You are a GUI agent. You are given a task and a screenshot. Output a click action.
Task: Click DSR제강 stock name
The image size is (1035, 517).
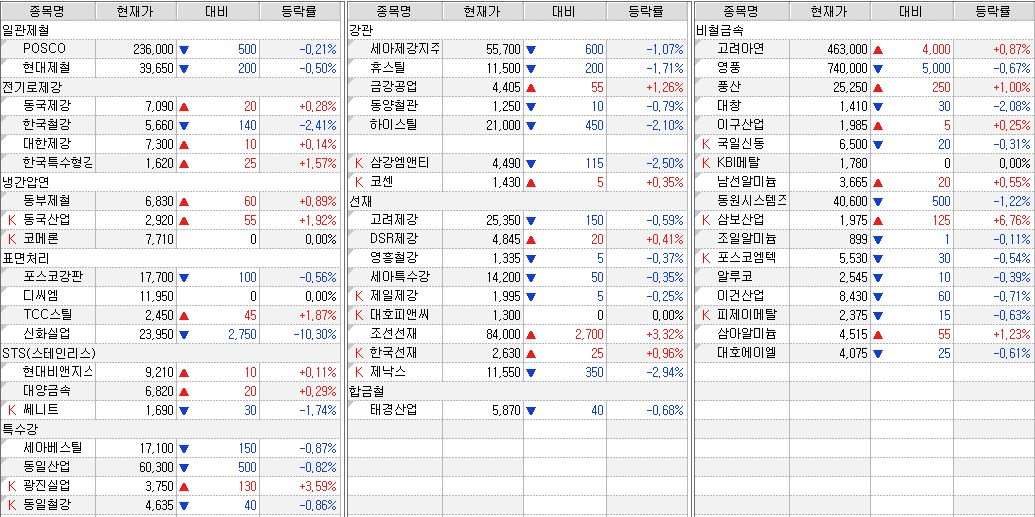[394, 239]
